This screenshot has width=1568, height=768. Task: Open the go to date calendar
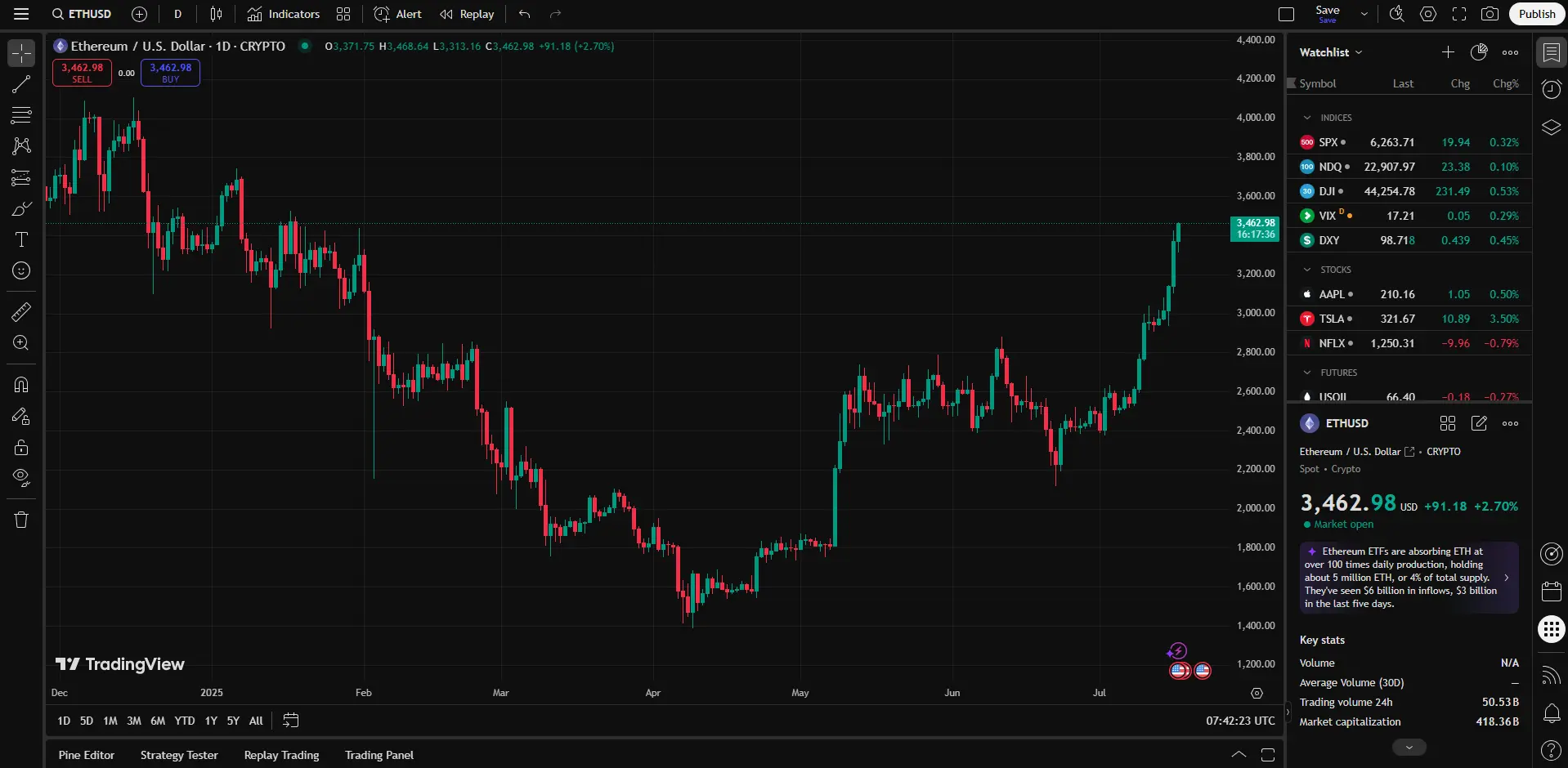[290, 721]
